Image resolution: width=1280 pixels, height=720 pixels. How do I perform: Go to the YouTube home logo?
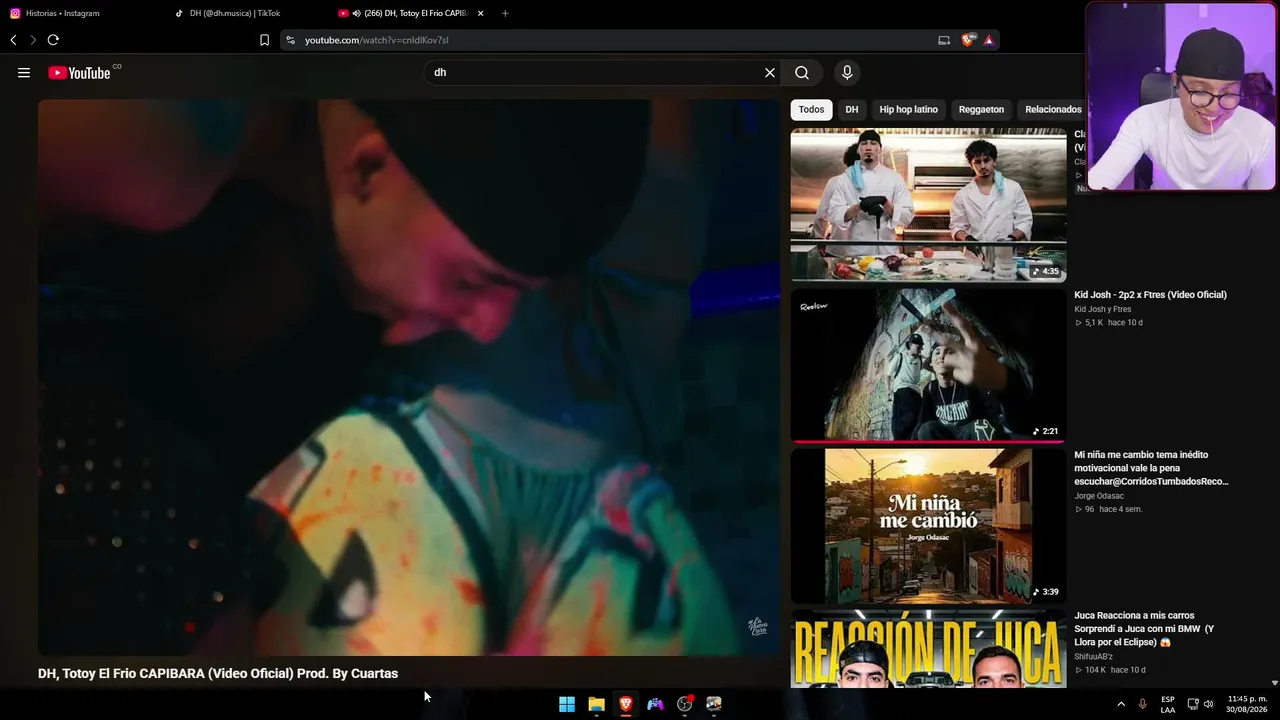79,73
